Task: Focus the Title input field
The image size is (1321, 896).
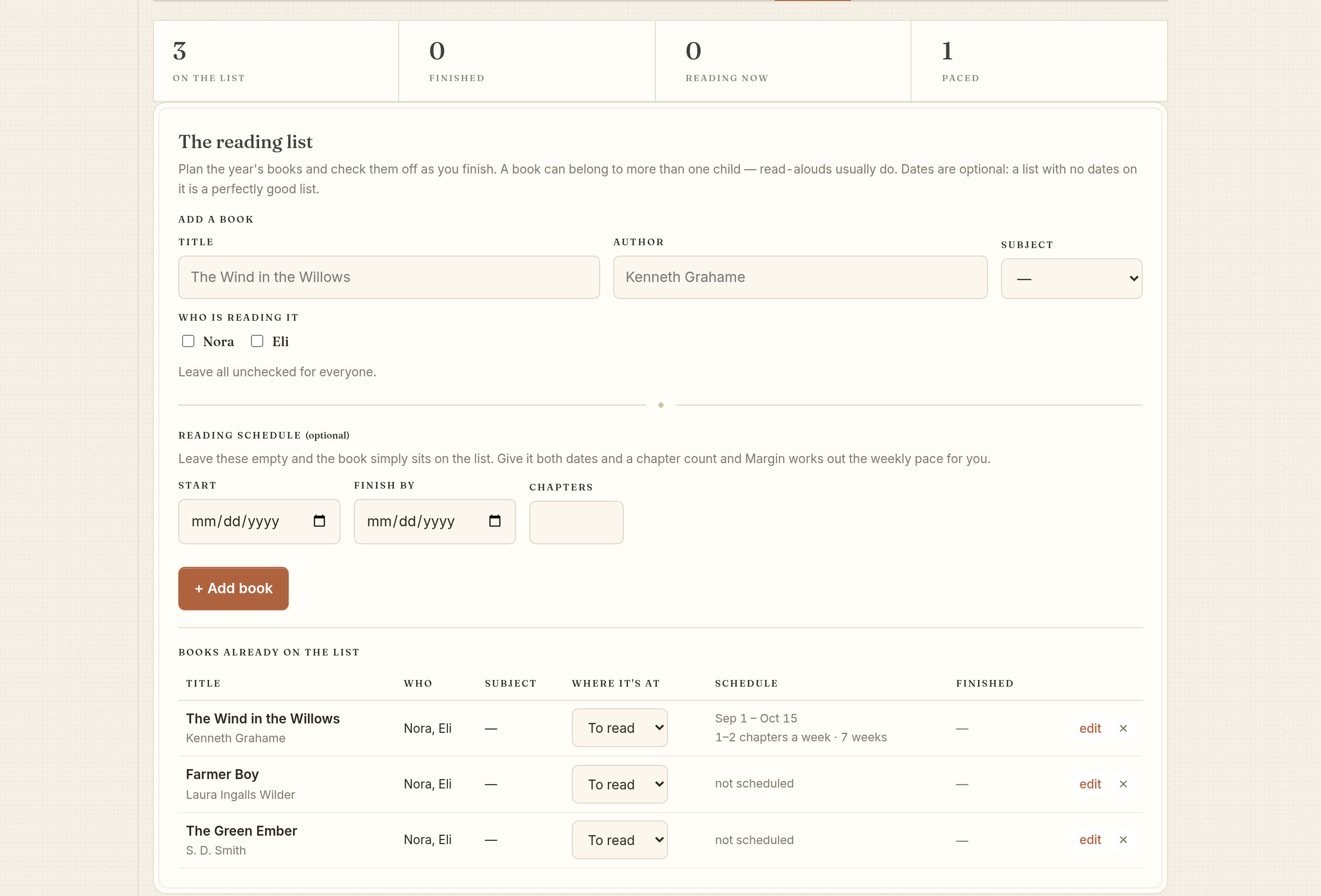Action: pos(389,277)
